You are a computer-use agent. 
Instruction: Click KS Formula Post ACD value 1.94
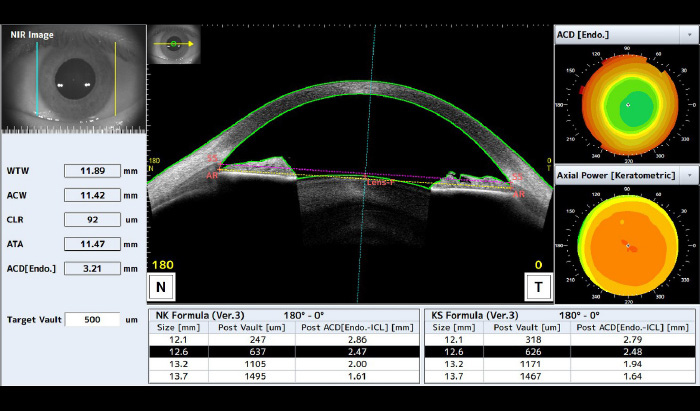point(633,364)
